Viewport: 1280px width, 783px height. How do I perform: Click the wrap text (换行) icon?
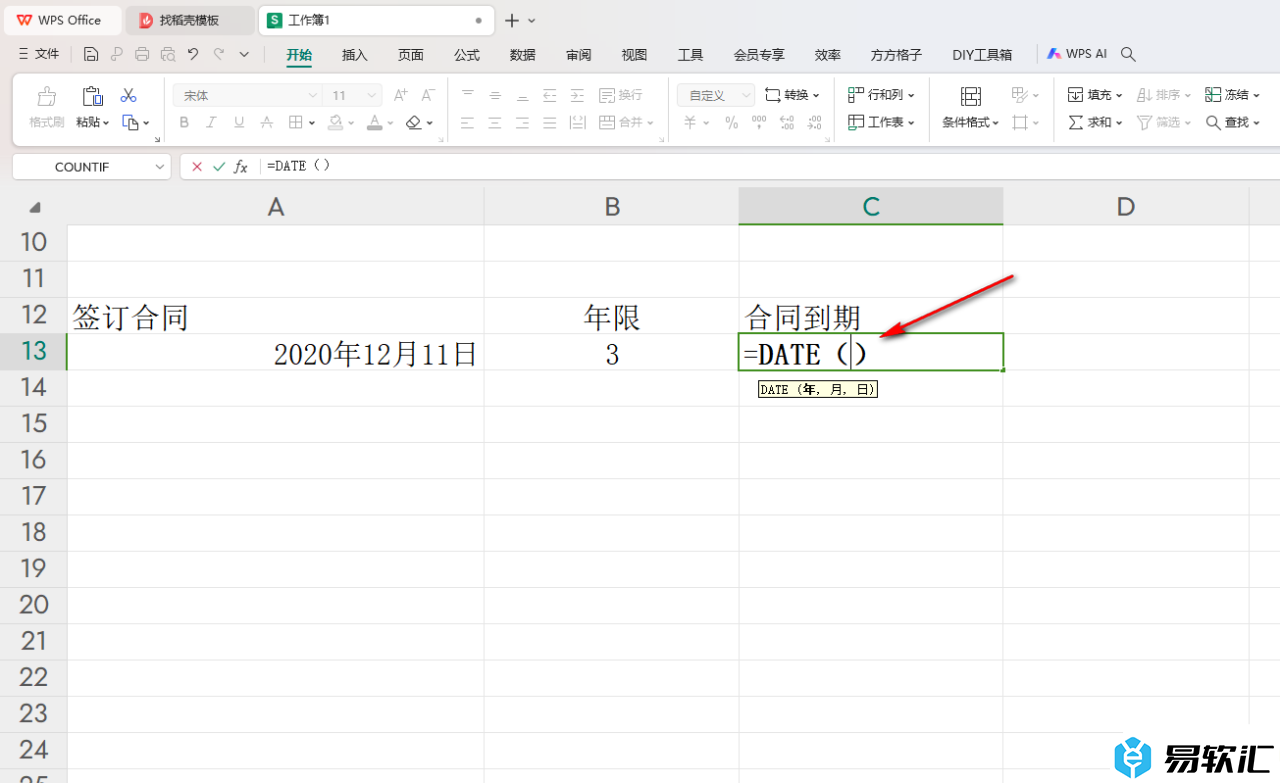(x=621, y=95)
